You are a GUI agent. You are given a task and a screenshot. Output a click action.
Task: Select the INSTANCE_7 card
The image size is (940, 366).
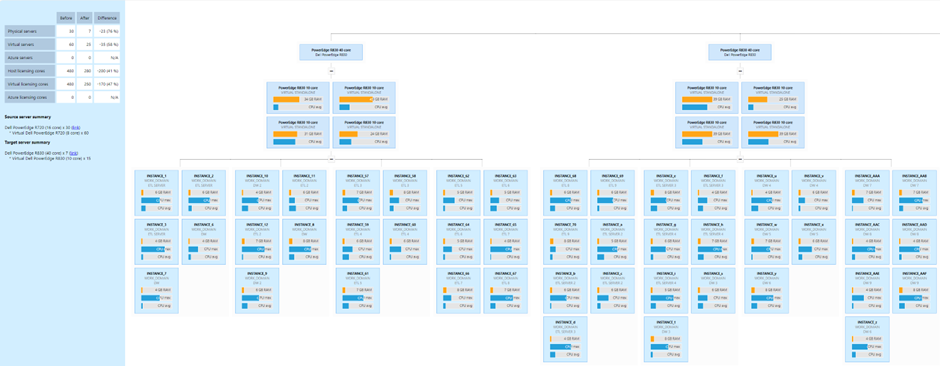tap(156, 291)
